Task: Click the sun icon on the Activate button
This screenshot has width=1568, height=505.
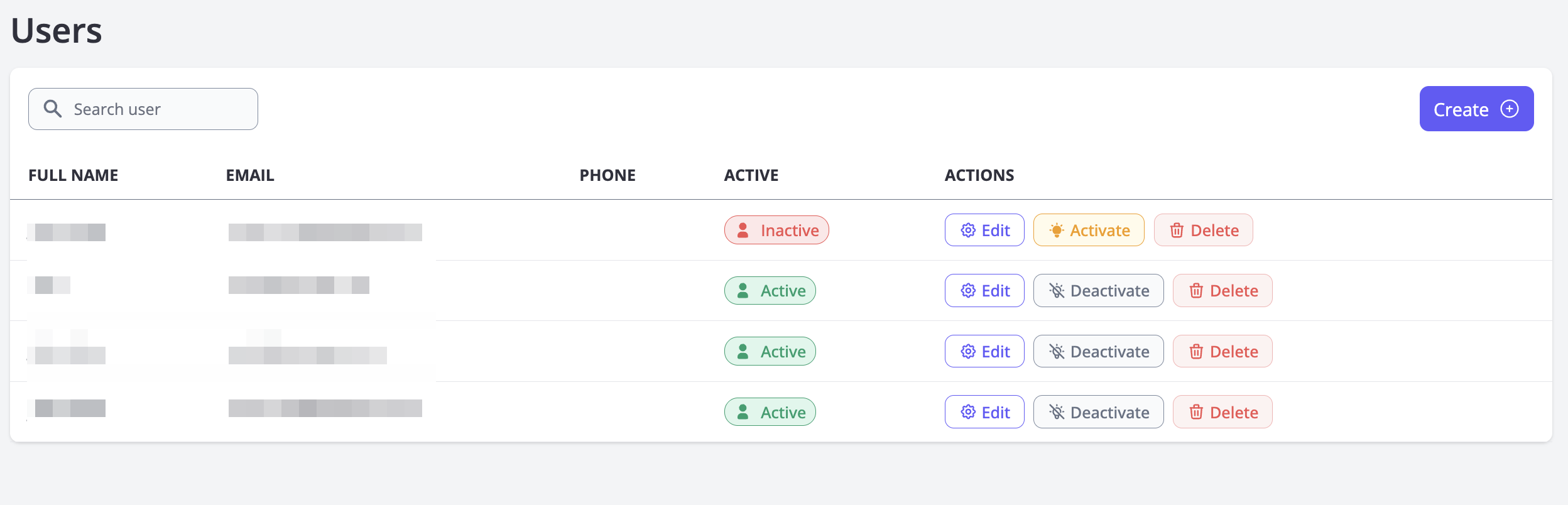Action: tap(1057, 231)
